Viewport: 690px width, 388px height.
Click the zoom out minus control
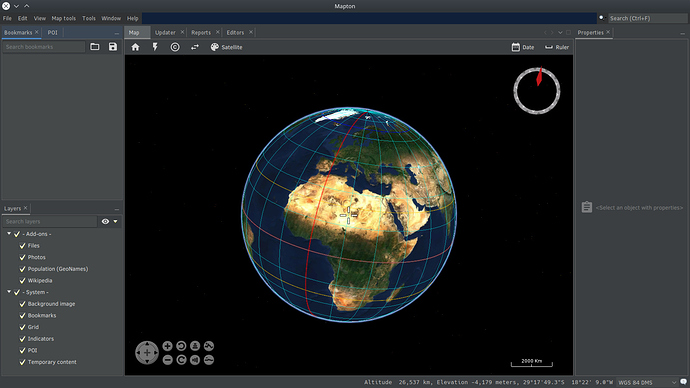point(167,360)
